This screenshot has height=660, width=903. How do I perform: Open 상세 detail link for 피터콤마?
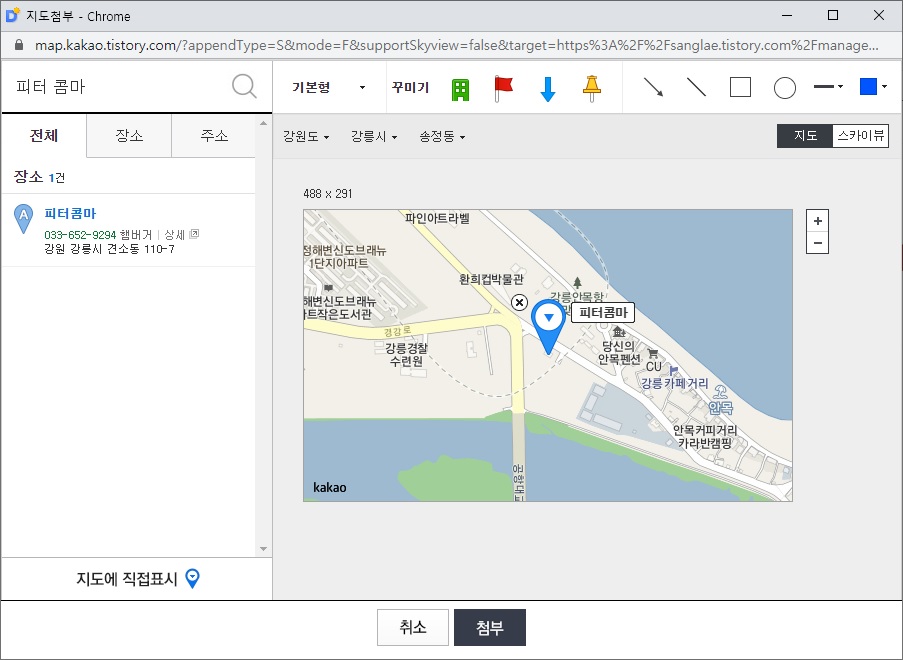[x=181, y=234]
